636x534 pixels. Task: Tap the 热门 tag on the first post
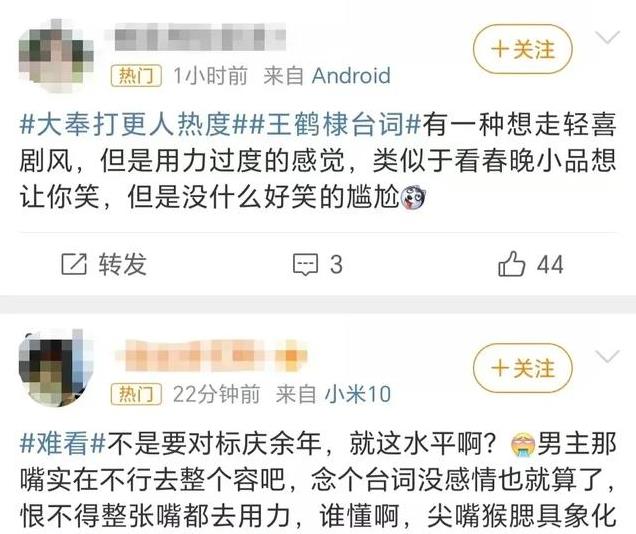[x=136, y=76]
